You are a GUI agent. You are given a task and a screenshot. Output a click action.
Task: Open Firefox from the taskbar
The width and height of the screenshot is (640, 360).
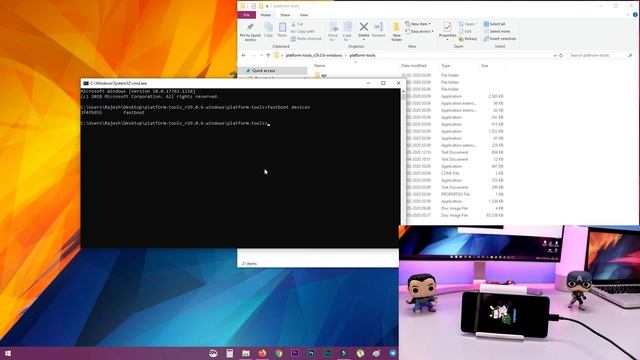tap(262, 353)
